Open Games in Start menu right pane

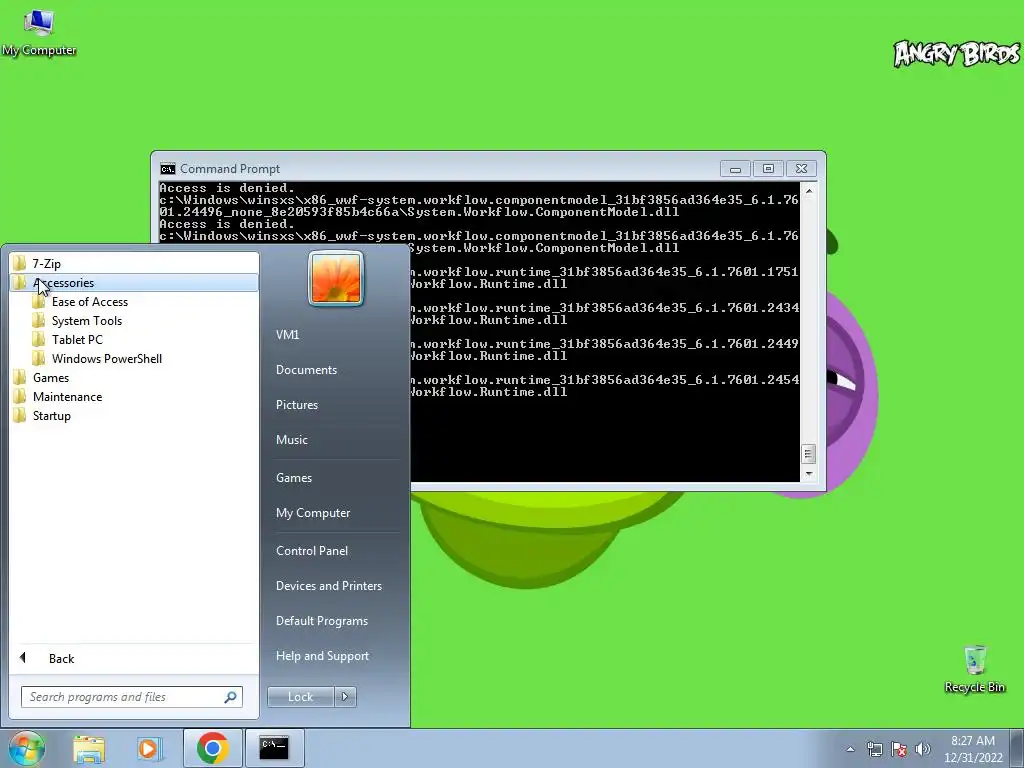pos(336,478)
